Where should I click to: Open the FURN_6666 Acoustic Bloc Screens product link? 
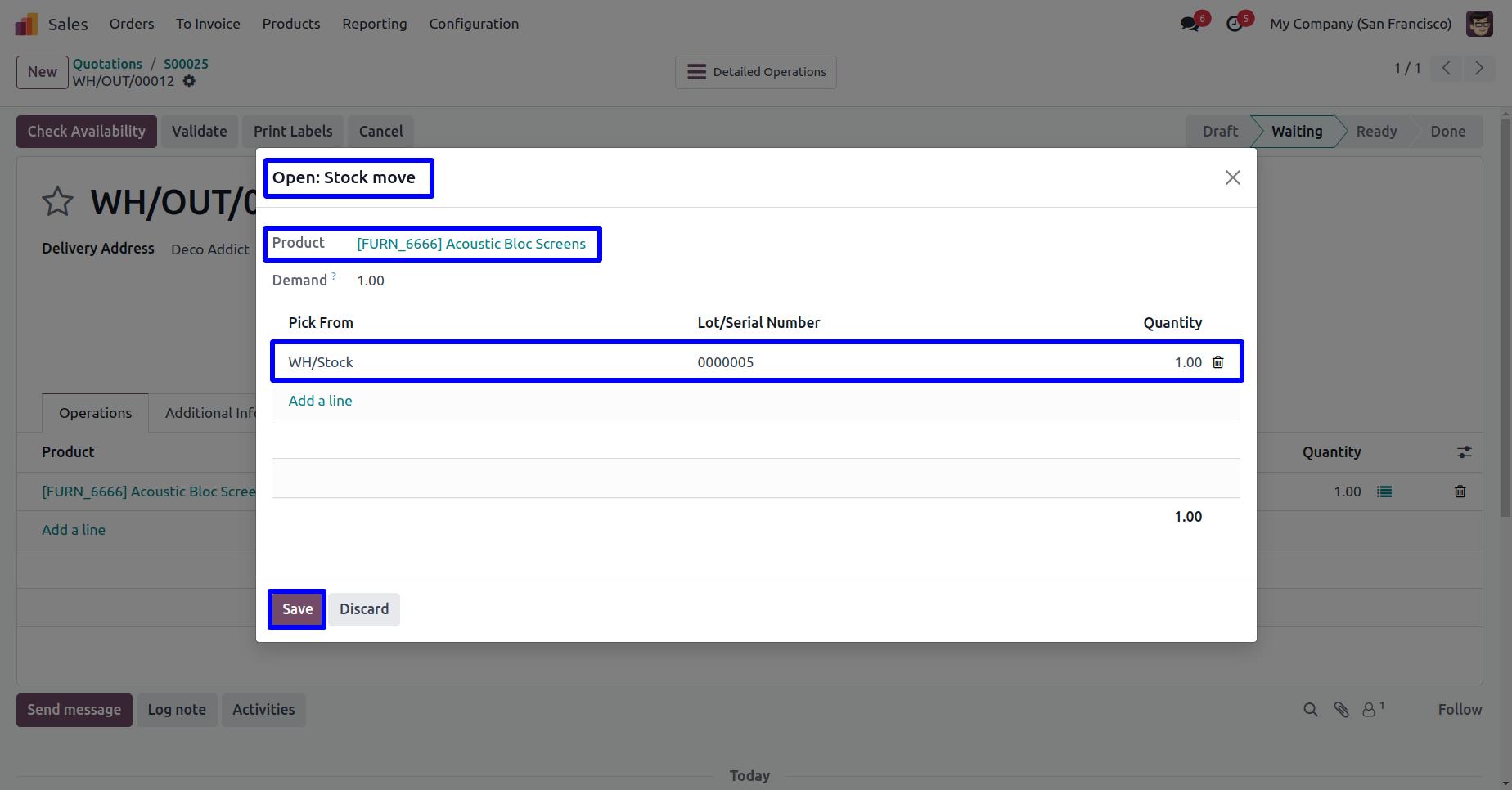pos(471,244)
